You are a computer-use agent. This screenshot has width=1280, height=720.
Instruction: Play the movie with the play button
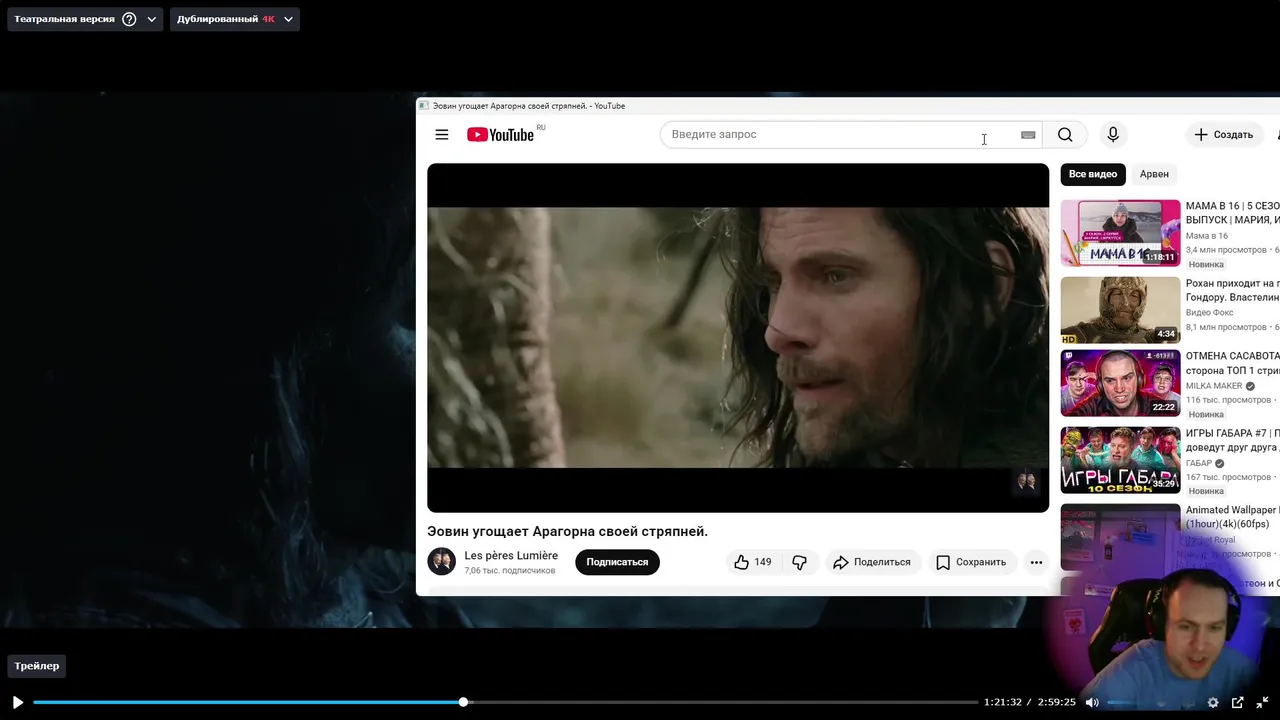pyautogui.click(x=17, y=702)
